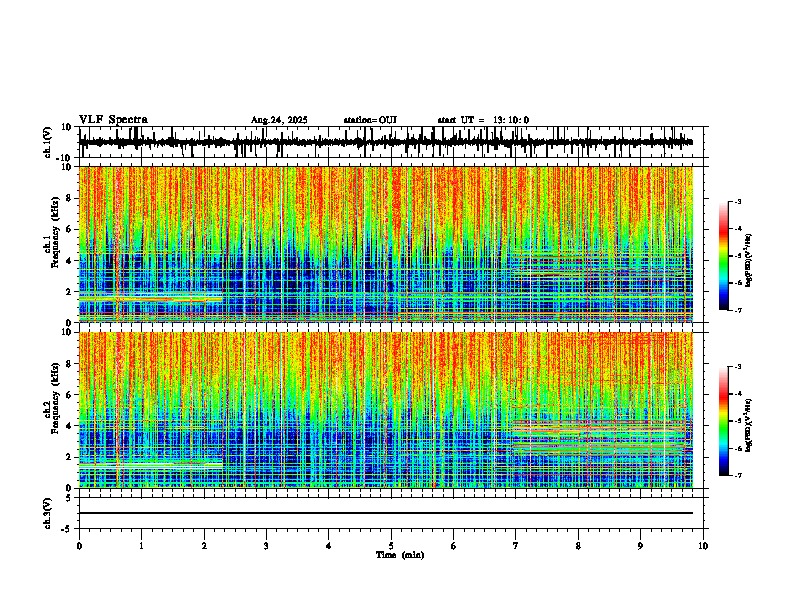Click the "Time (min)" axis label
792x612 pixels.
point(400,555)
